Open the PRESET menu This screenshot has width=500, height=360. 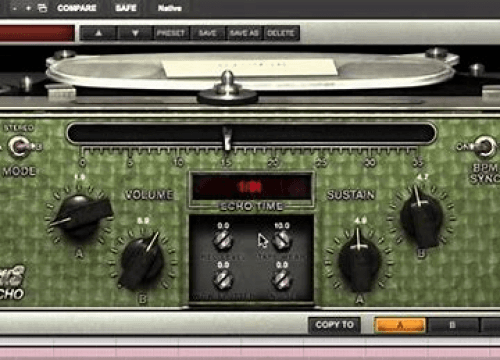[171, 33]
